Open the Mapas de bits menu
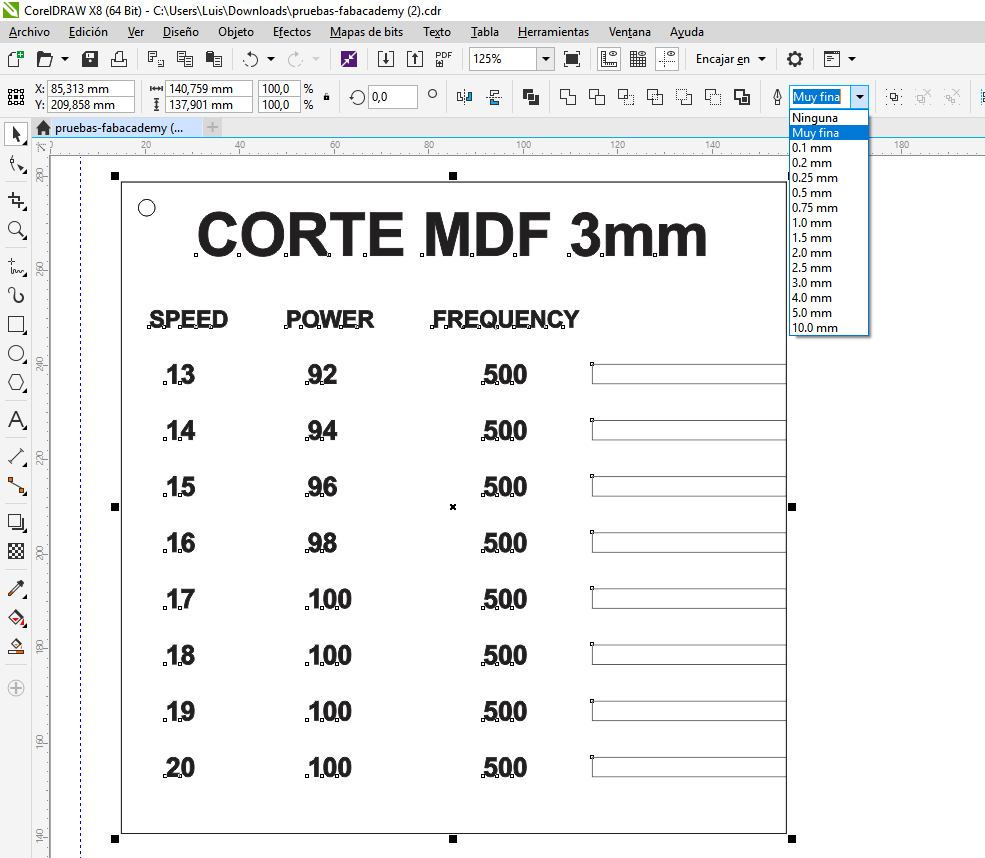Screen dimensions: 985x858 pyautogui.click(x=366, y=32)
